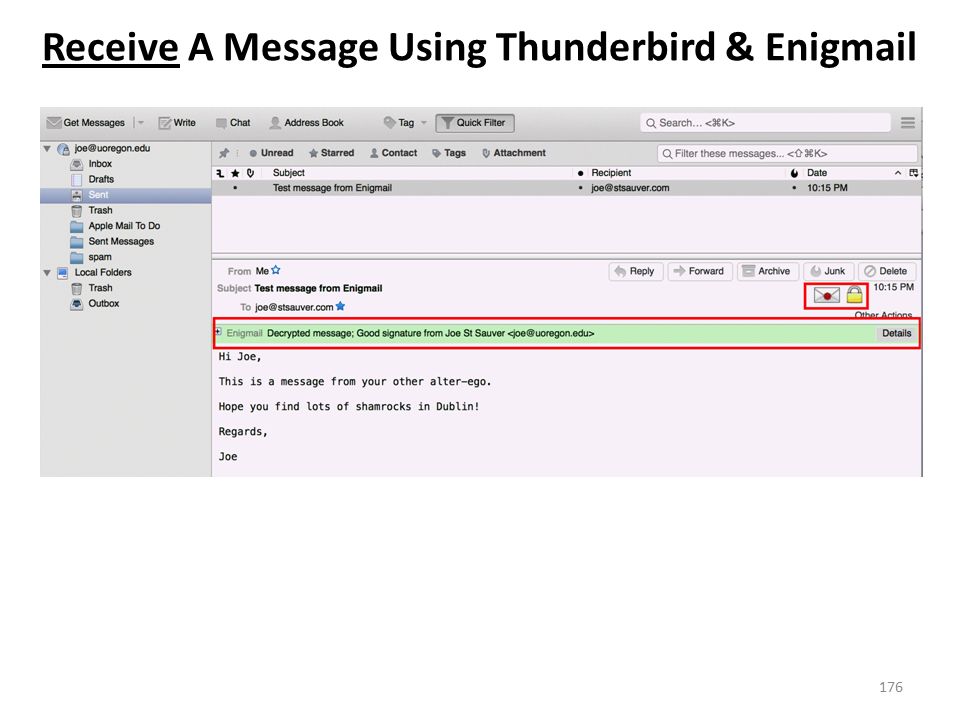Delete the message
This screenshot has height=720, width=960.
887,271
